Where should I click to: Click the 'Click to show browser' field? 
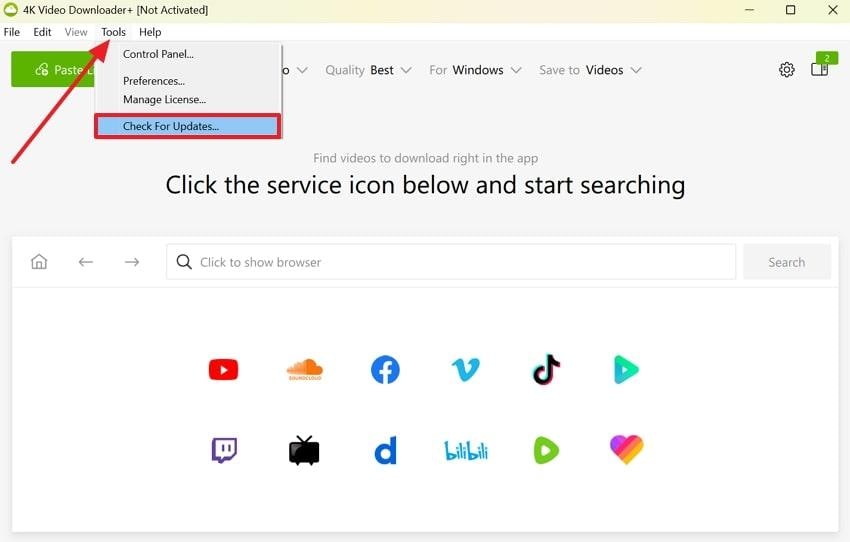tap(451, 262)
